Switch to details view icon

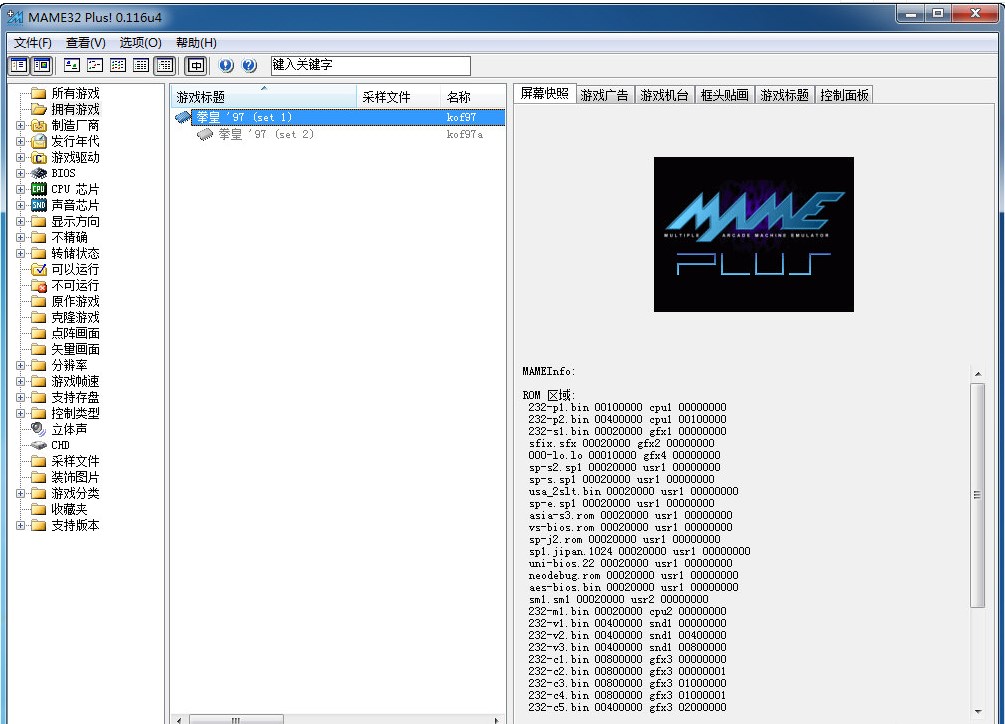click(141, 65)
